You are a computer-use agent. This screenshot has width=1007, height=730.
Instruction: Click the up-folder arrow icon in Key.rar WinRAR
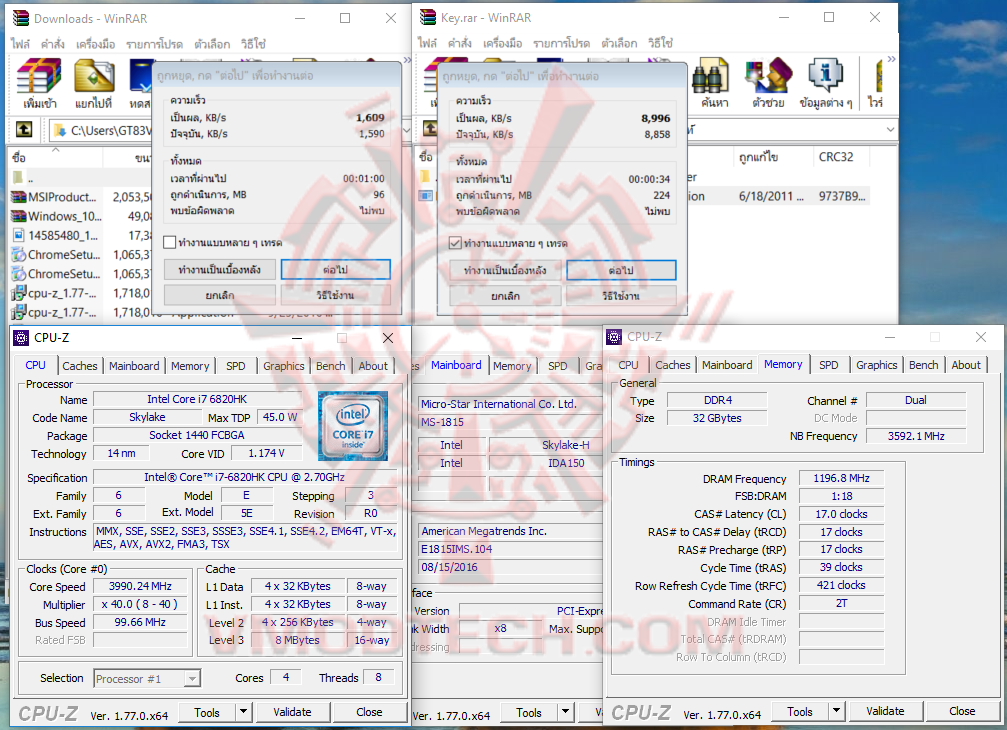(430, 128)
